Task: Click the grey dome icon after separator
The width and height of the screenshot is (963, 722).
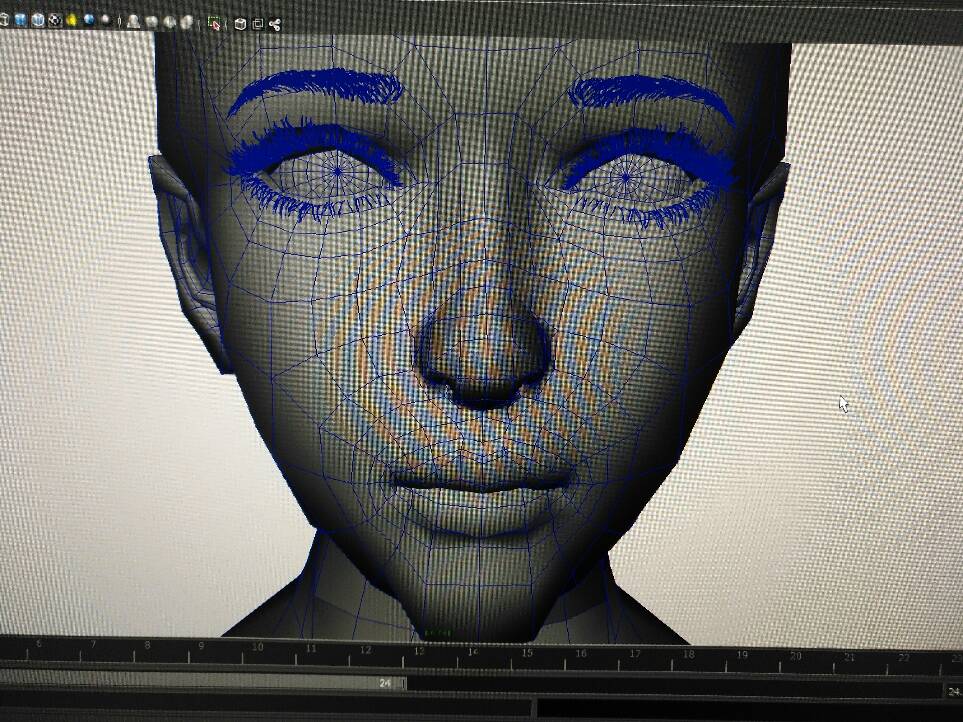Action: click(133, 21)
